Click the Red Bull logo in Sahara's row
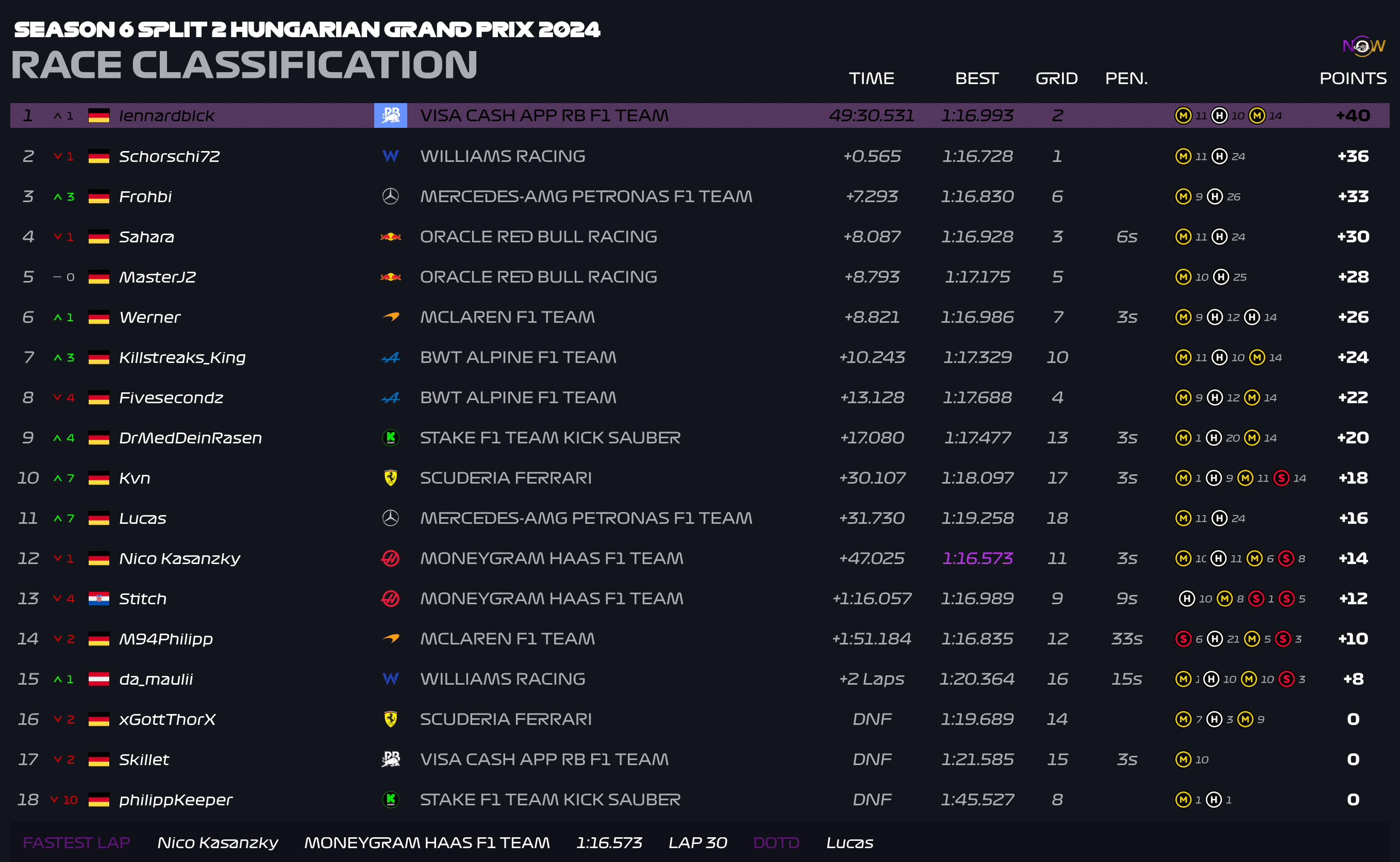 [391, 236]
